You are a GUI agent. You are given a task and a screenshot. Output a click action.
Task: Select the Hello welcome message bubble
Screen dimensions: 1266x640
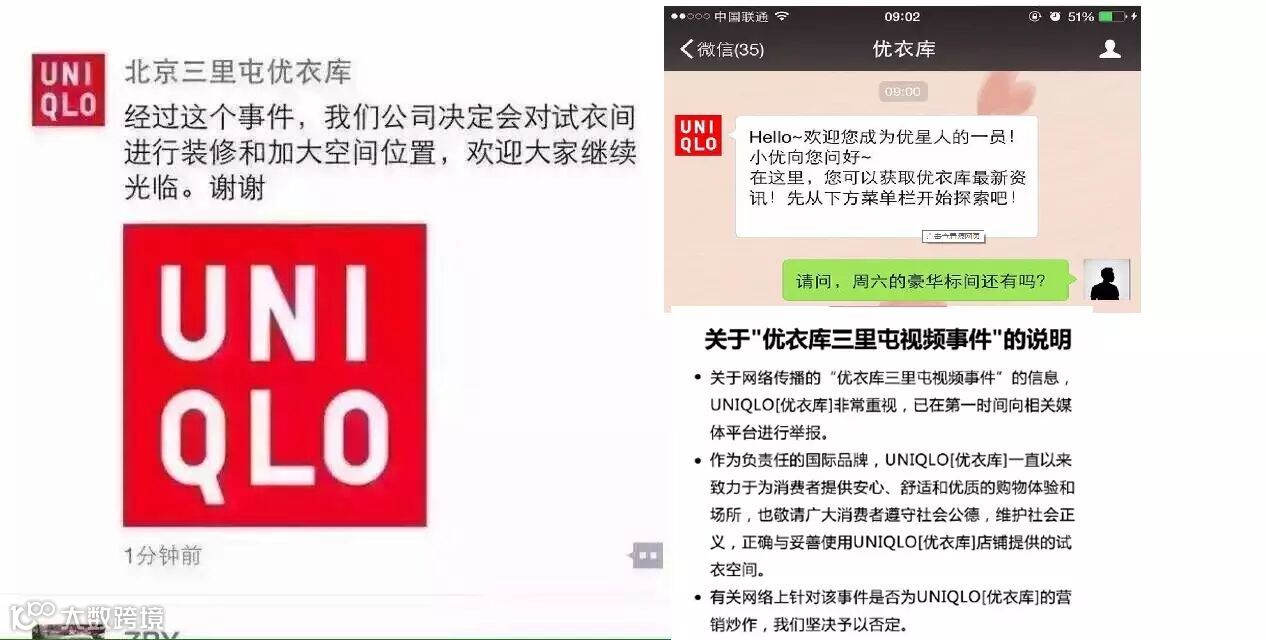pyautogui.click(x=886, y=176)
